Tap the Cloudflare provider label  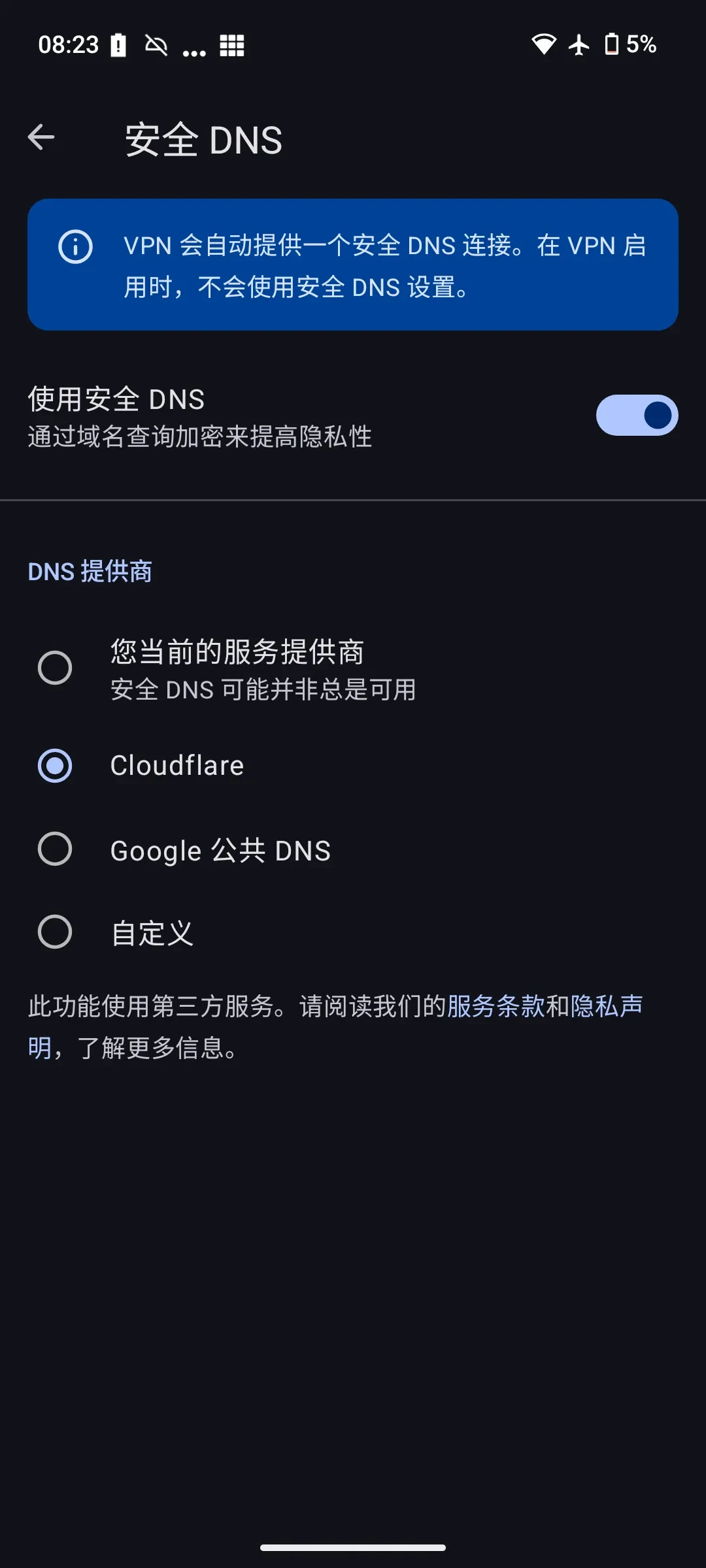(x=177, y=766)
